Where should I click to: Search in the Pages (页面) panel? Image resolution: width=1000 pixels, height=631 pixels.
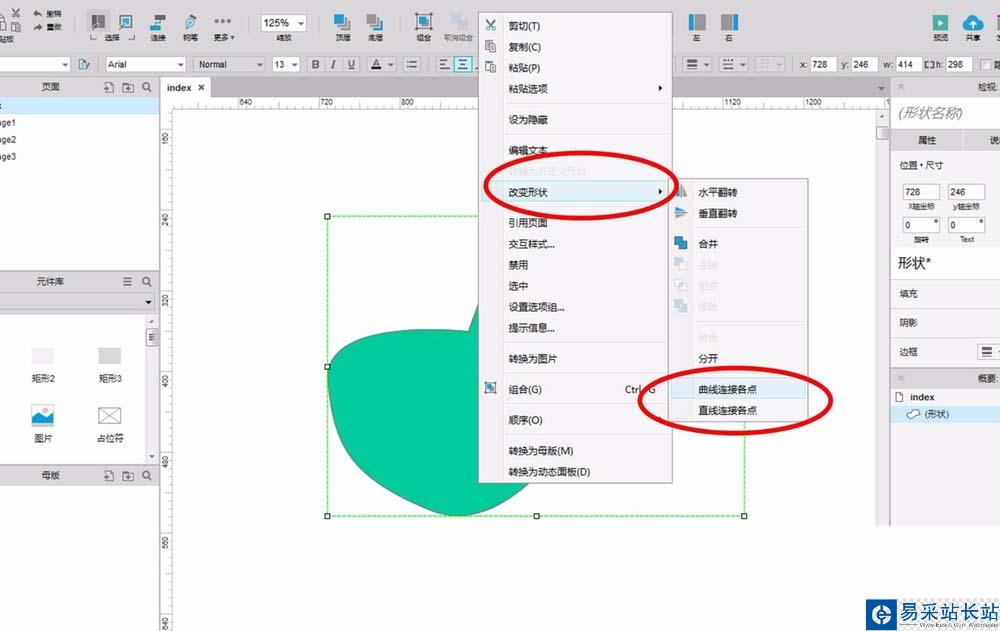147,87
